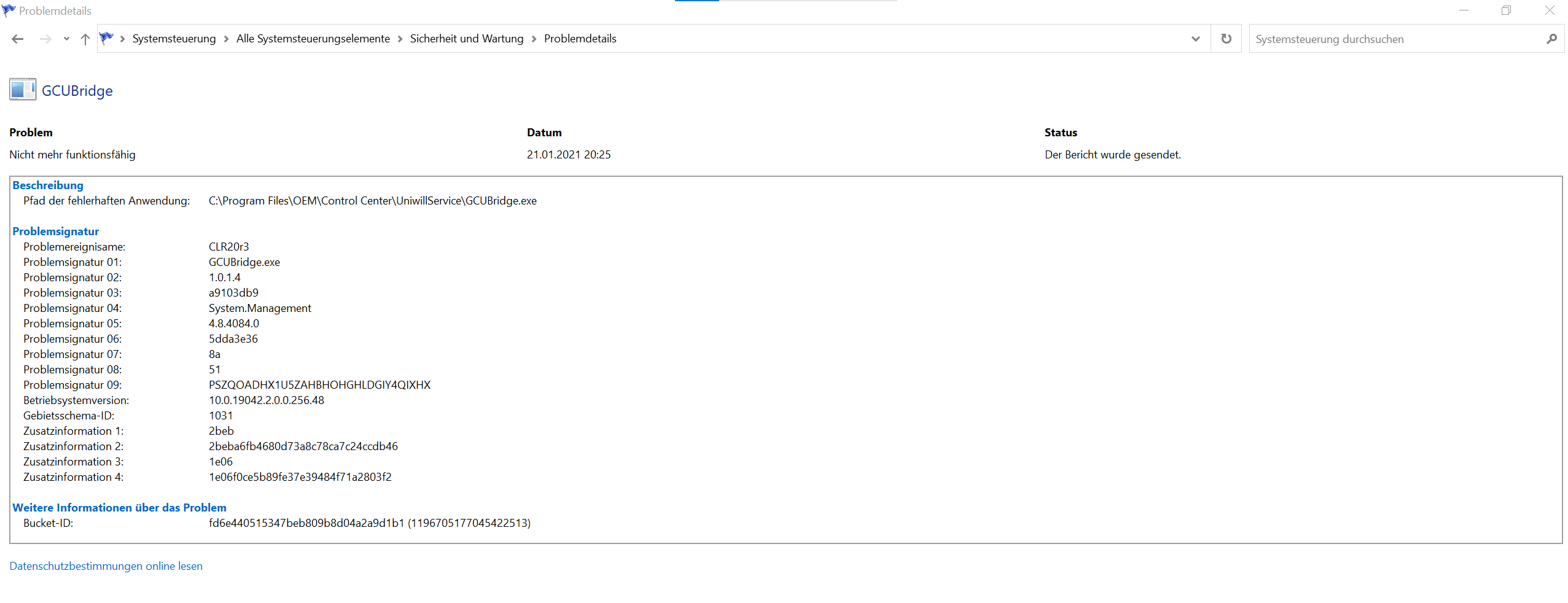Expand the breadcrumb arrow after Systemsteuerung
1568x603 pixels.
click(225, 38)
